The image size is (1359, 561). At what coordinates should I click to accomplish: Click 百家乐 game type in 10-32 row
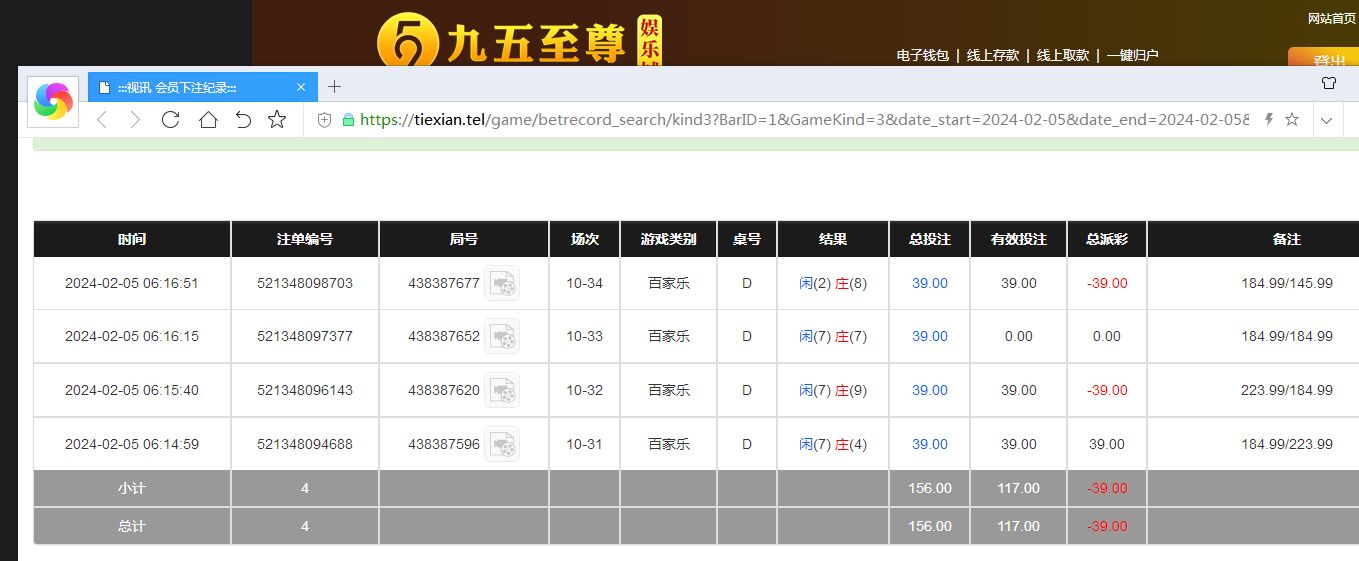pos(669,390)
